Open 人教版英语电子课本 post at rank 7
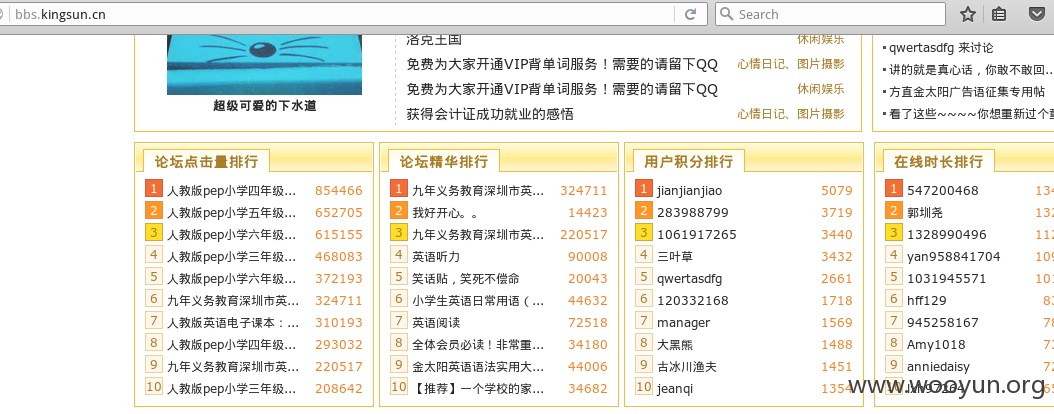The height and width of the screenshot is (414, 1054). (x=233, y=323)
